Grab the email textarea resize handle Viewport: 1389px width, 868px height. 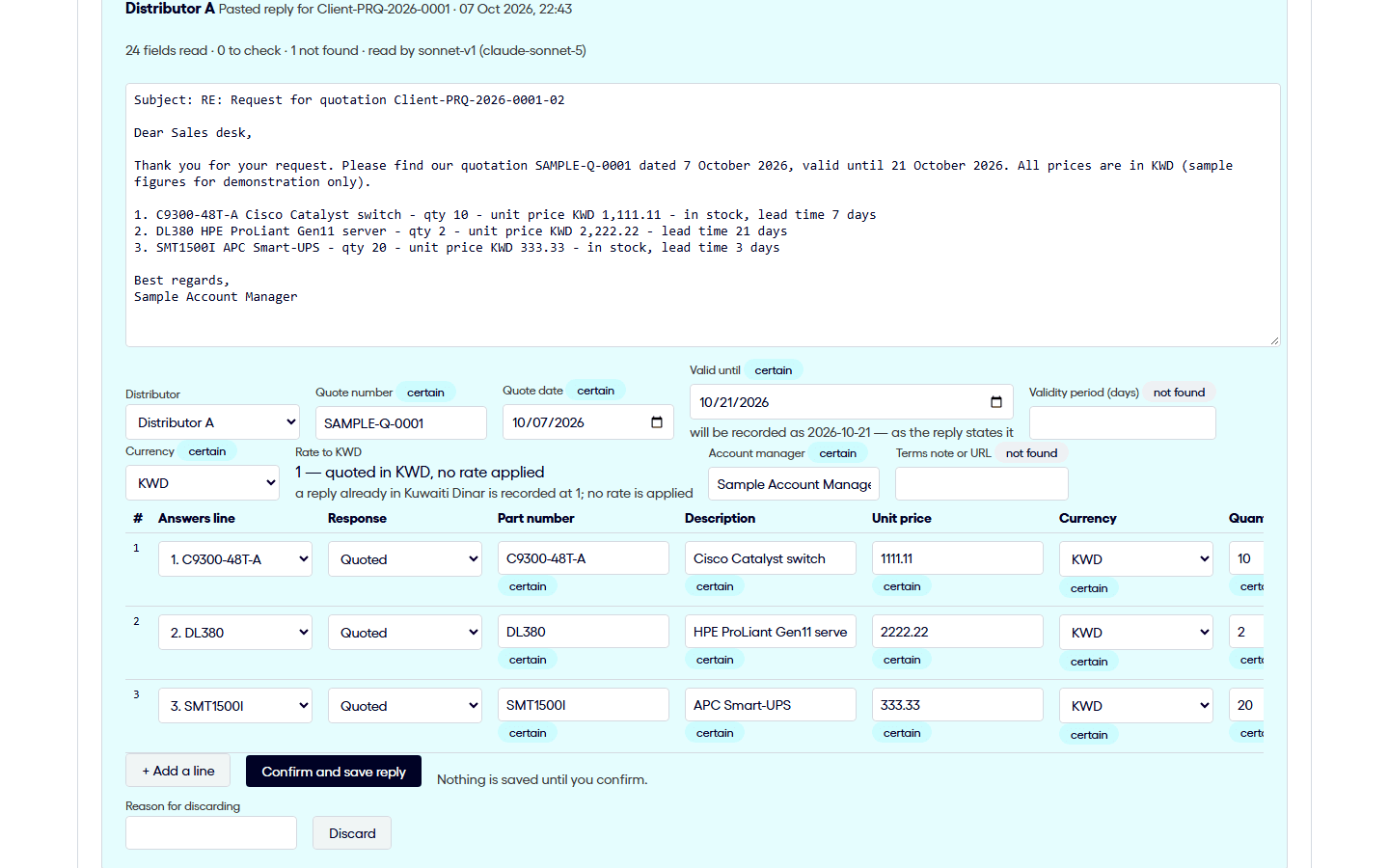(x=1274, y=340)
